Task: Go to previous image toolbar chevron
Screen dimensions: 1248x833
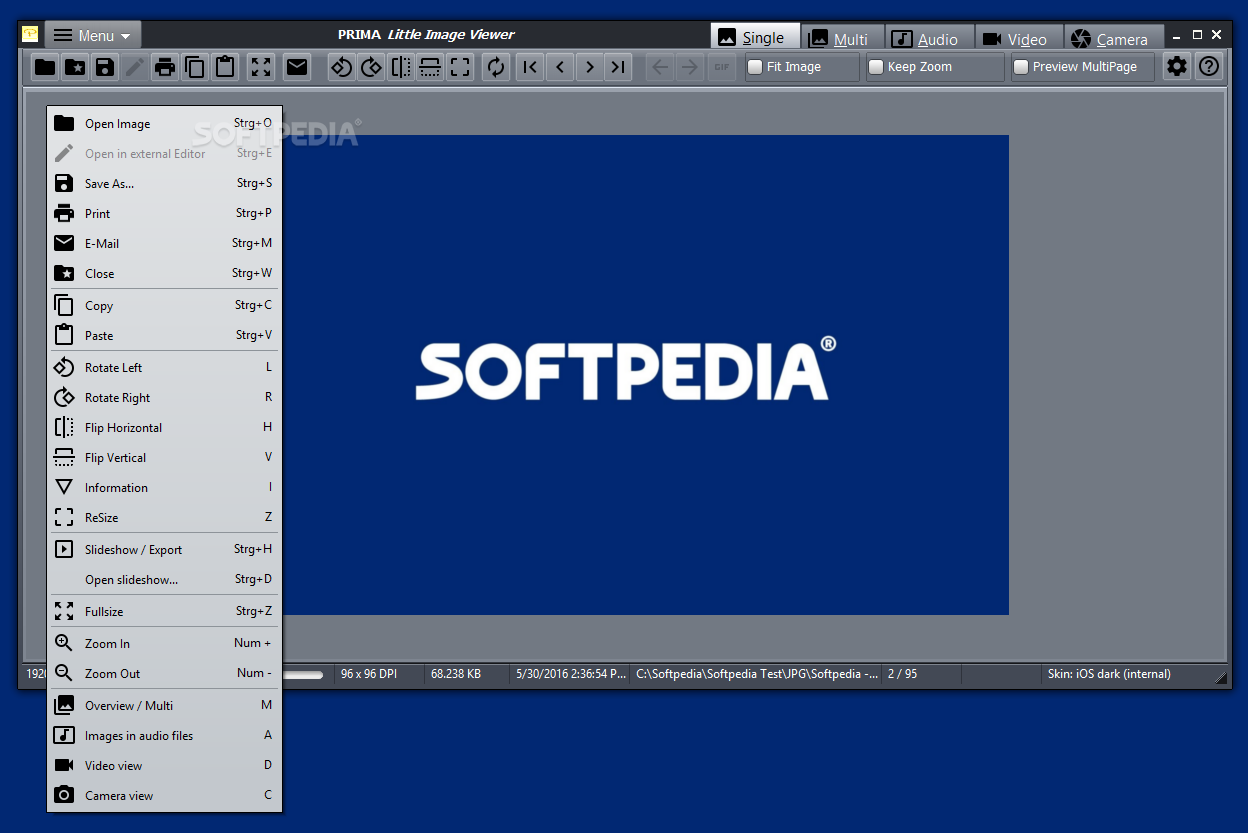Action: click(560, 67)
